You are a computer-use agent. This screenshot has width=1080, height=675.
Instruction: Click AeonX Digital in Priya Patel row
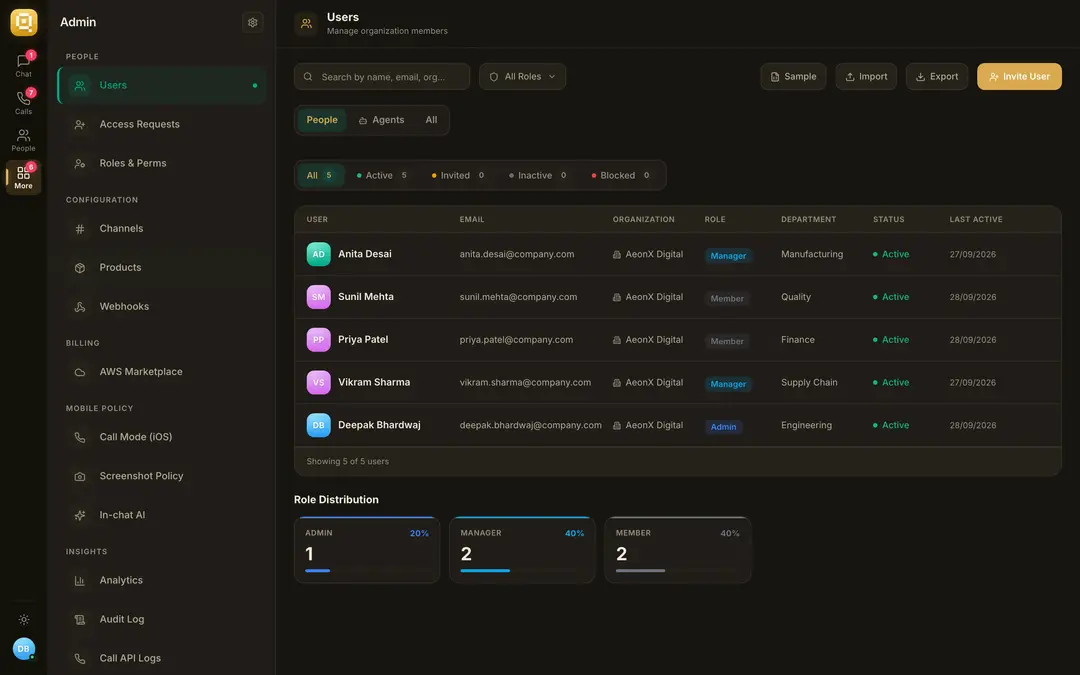tap(648, 340)
